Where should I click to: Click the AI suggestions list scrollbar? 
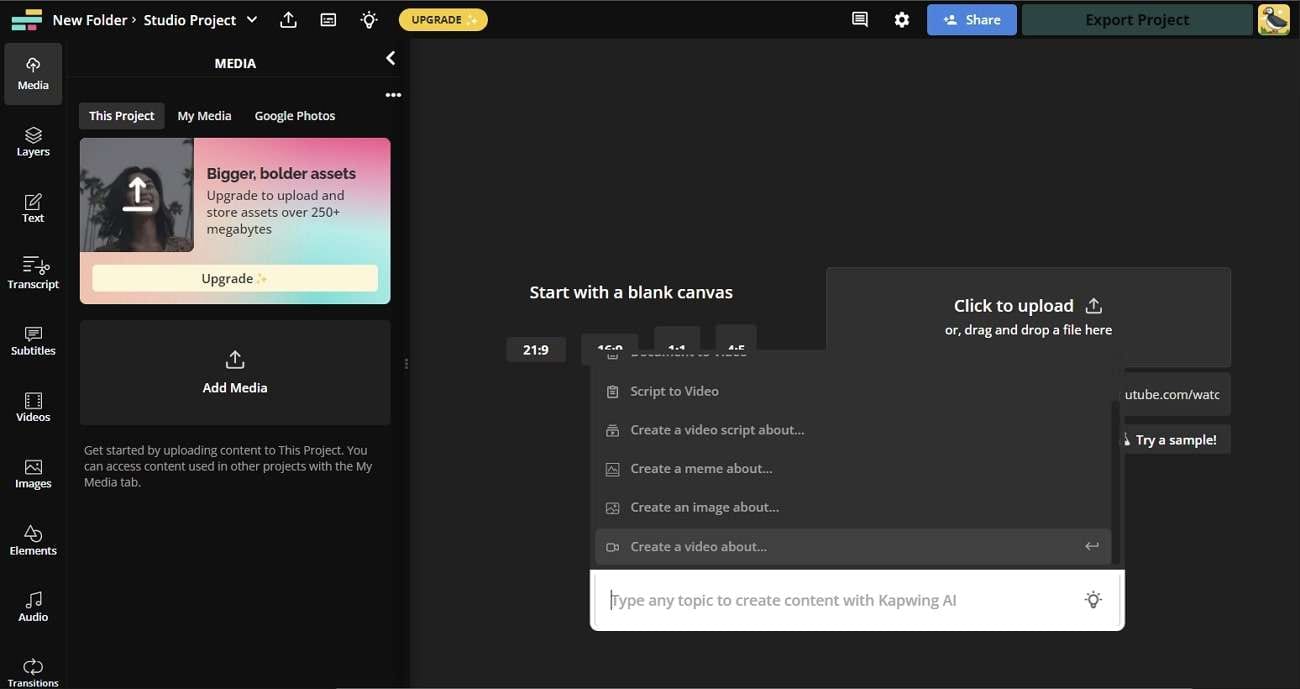click(1116, 482)
